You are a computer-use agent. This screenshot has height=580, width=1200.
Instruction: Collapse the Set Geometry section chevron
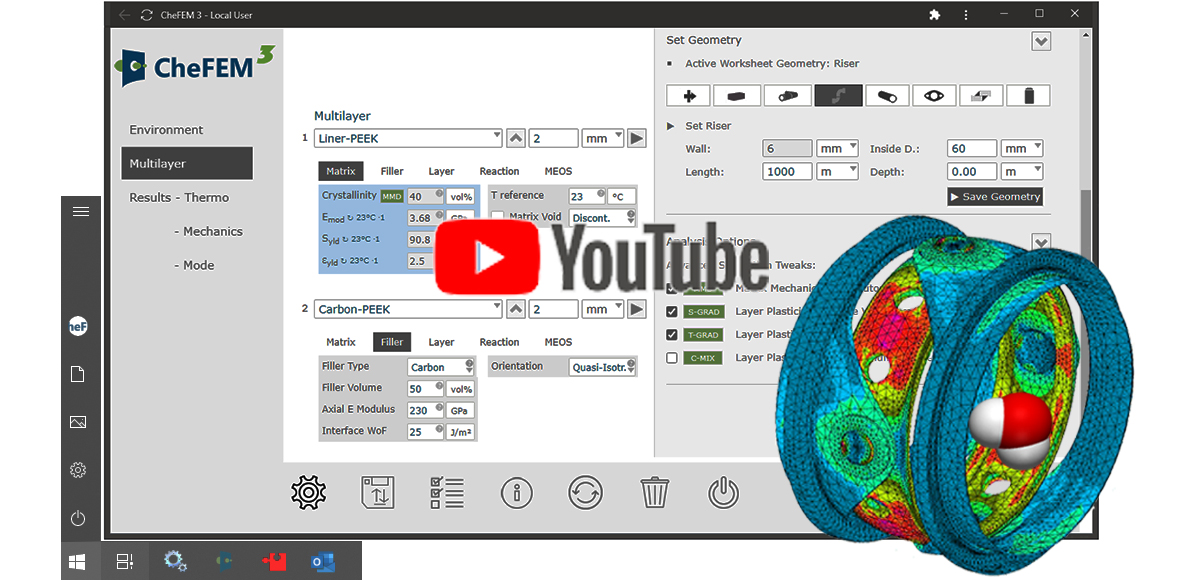[x=1042, y=41]
